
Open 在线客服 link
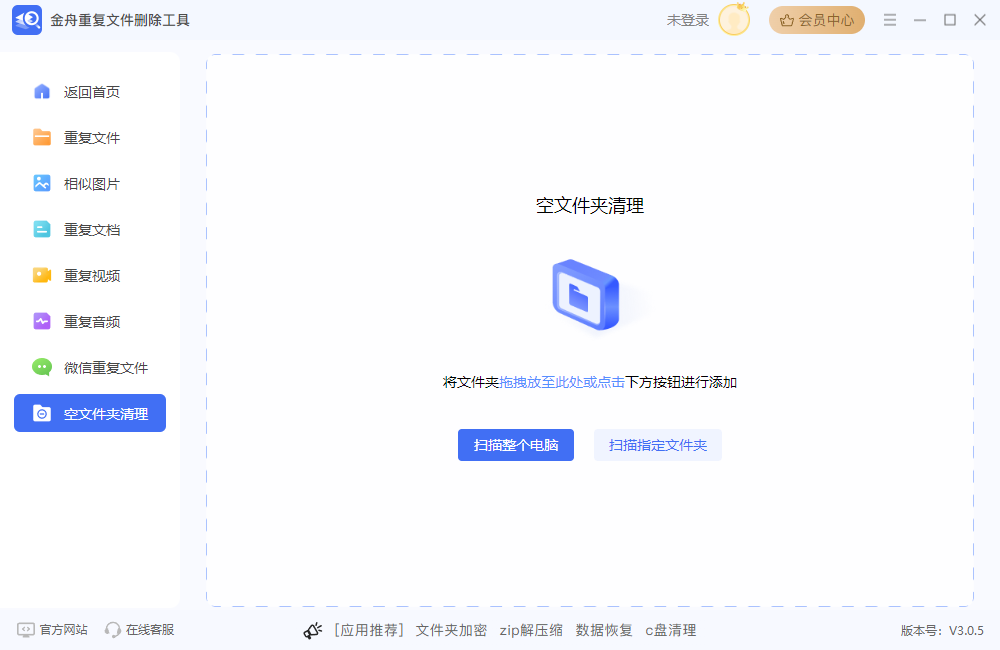(x=150, y=630)
